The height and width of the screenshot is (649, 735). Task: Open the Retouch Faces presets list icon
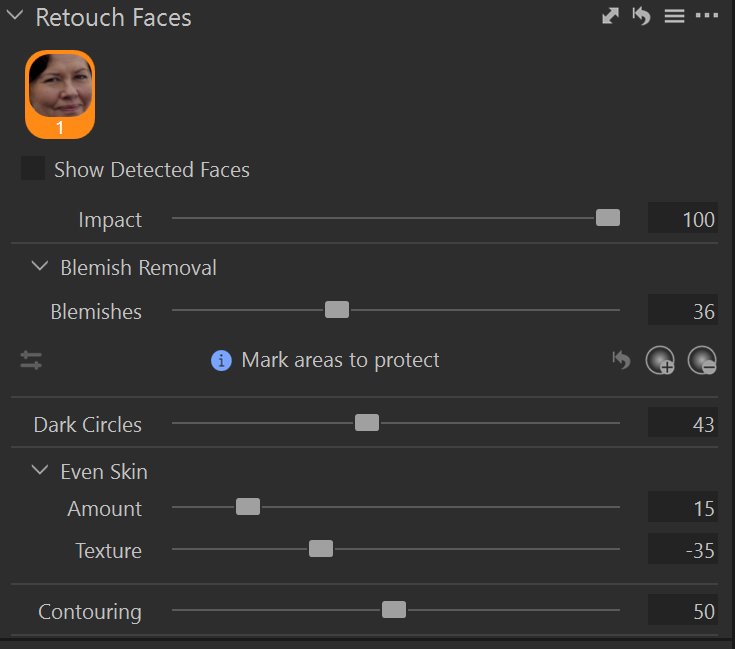674,17
